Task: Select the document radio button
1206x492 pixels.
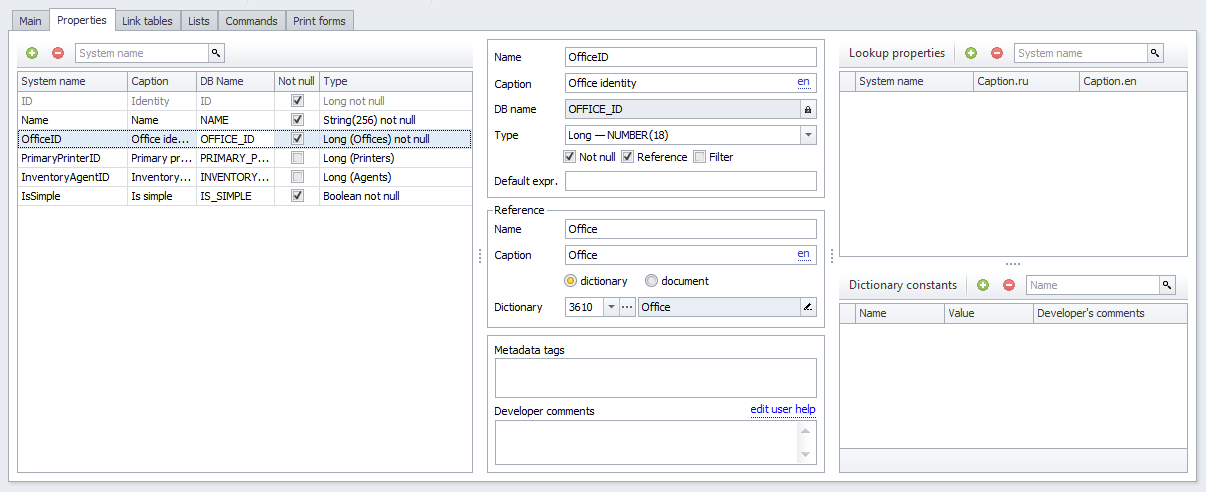Action: pyautogui.click(x=652, y=281)
